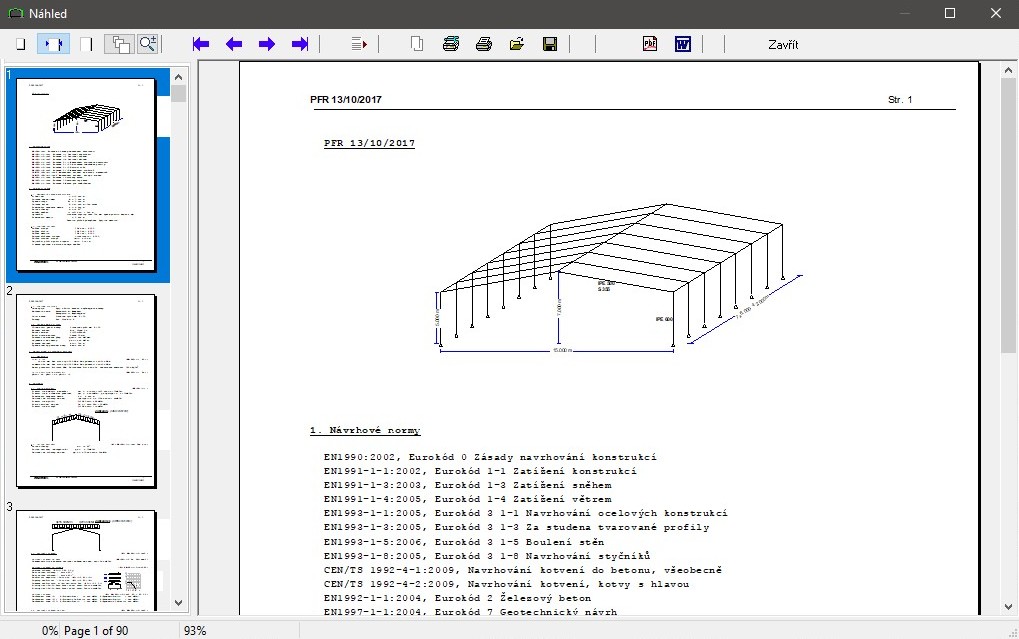The image size is (1019, 639).
Task: Close the Náhled window
Action: 996,13
